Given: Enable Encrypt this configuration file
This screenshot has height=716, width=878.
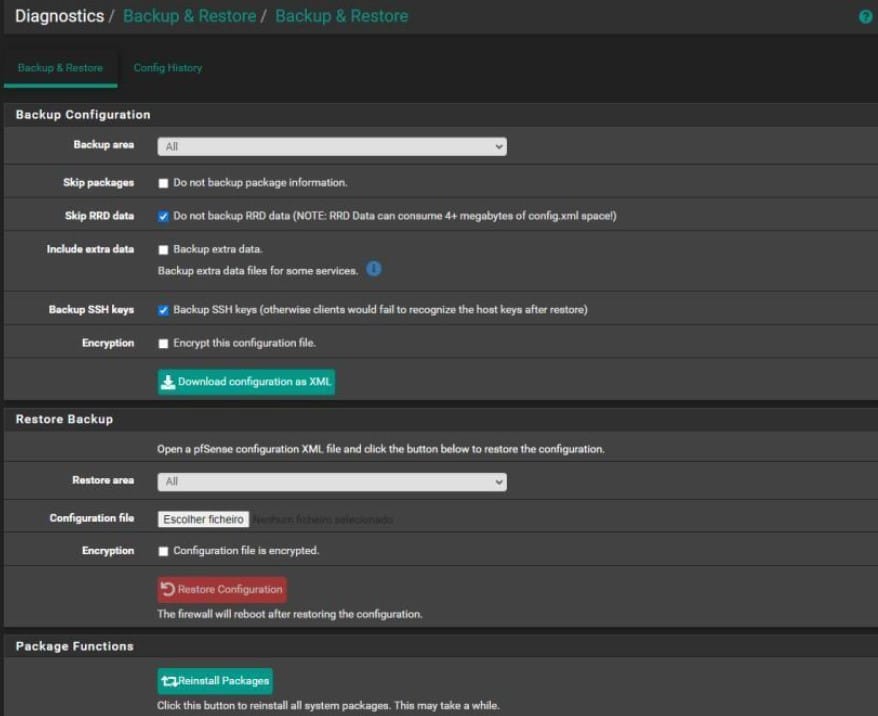Looking at the screenshot, I should click(x=163, y=344).
